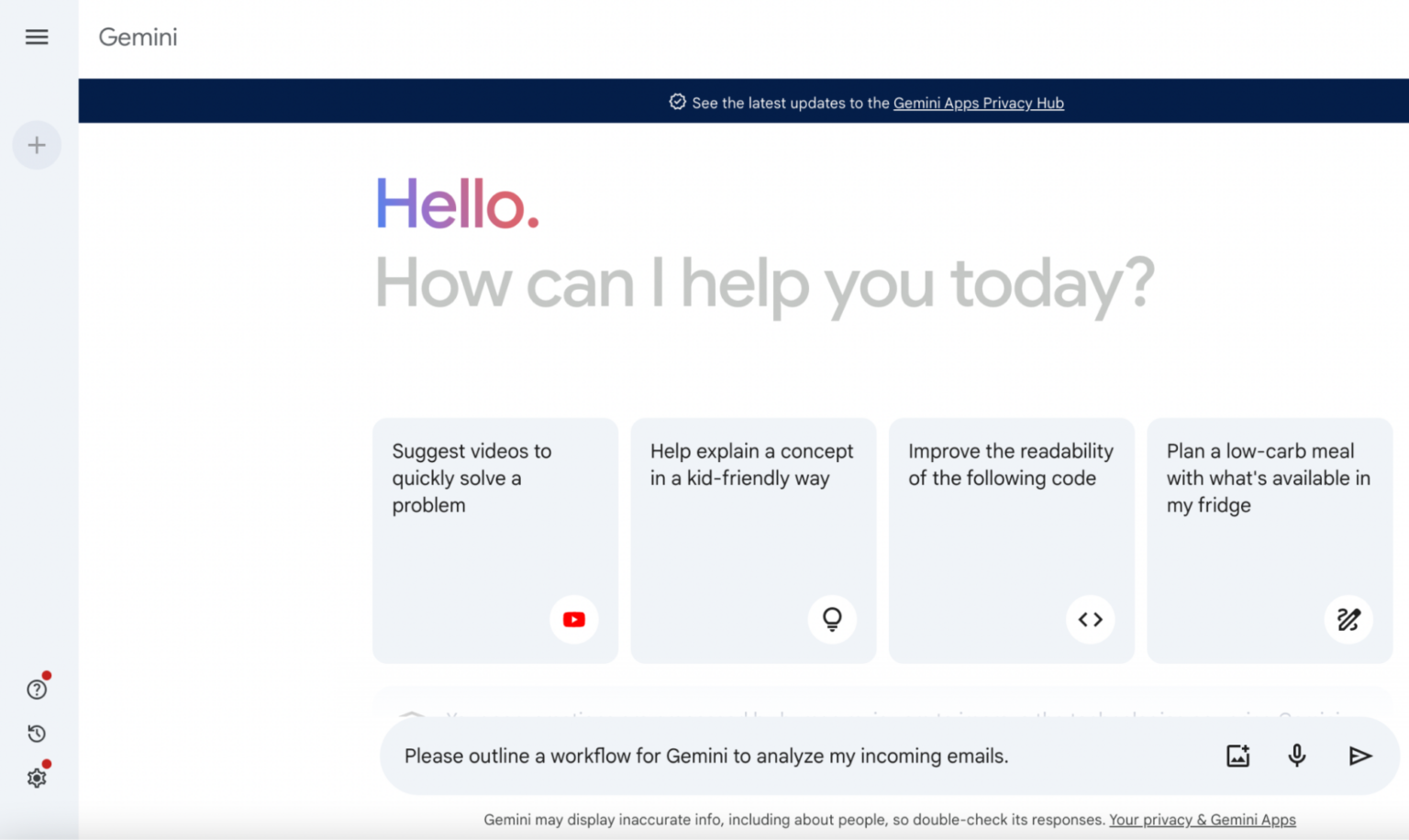Open Gemini settings via the gear icon
1409x840 pixels.
pyautogui.click(x=37, y=777)
